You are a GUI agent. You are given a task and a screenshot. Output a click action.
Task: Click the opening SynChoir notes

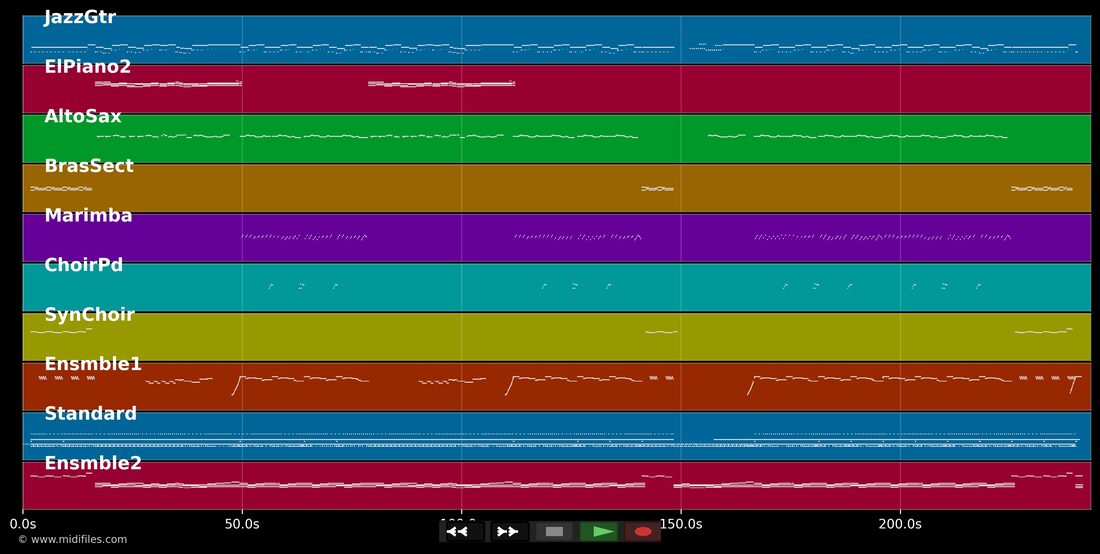(61, 331)
